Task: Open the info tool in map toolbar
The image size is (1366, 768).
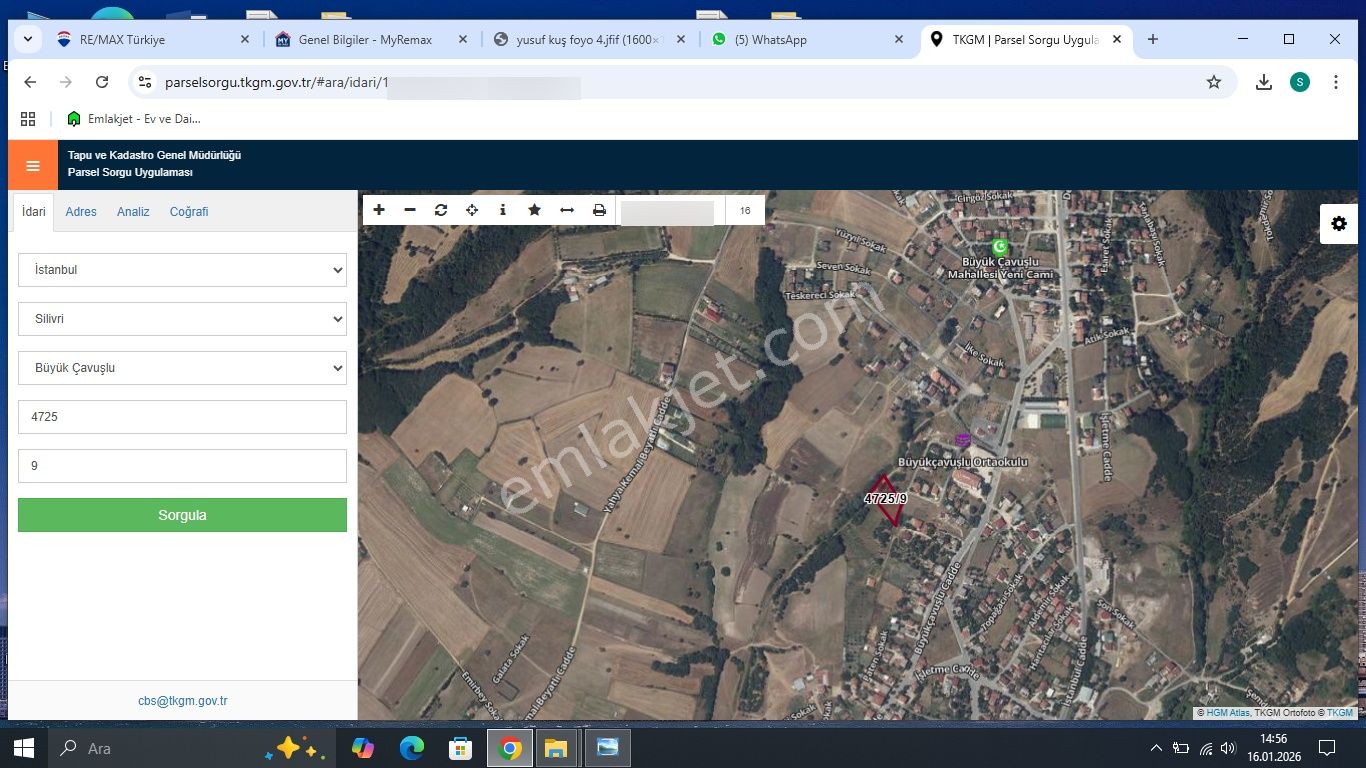Action: pos(503,210)
